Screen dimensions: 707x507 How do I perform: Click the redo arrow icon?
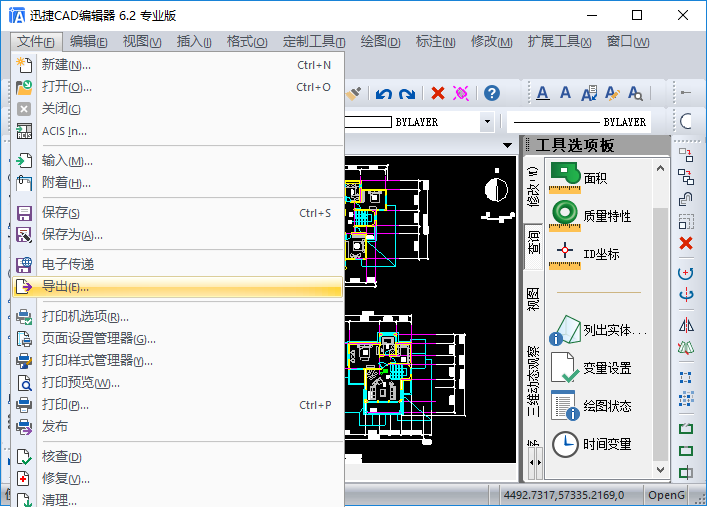click(x=407, y=93)
